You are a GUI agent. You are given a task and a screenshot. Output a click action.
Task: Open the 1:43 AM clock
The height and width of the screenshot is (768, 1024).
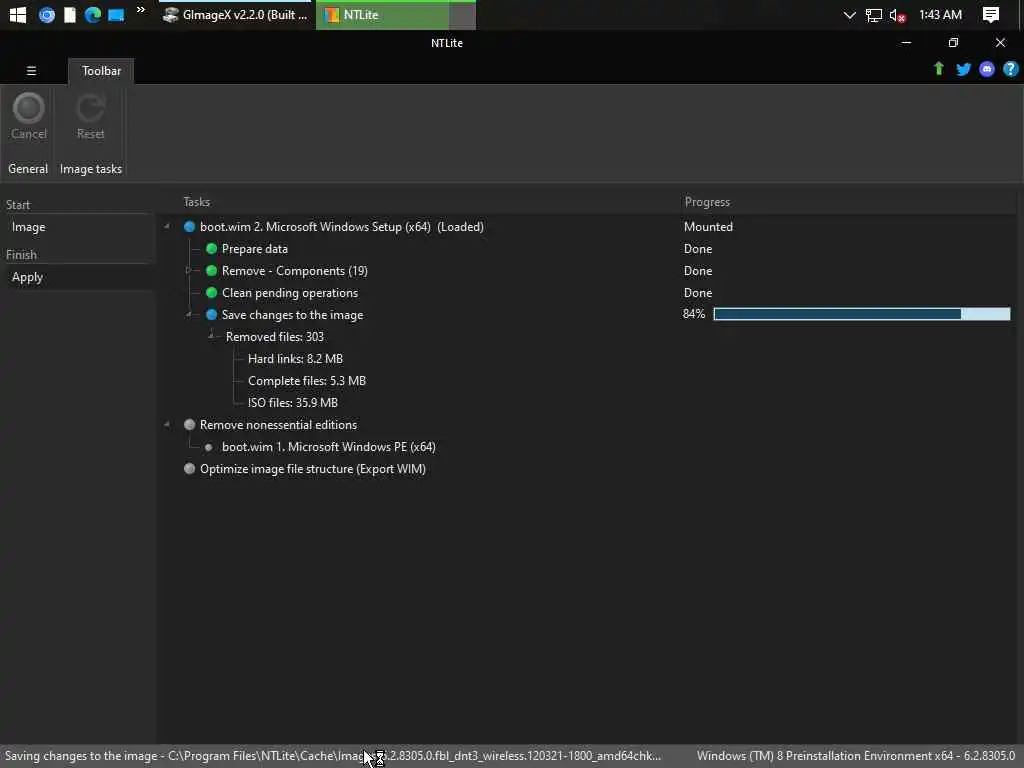[x=940, y=14]
